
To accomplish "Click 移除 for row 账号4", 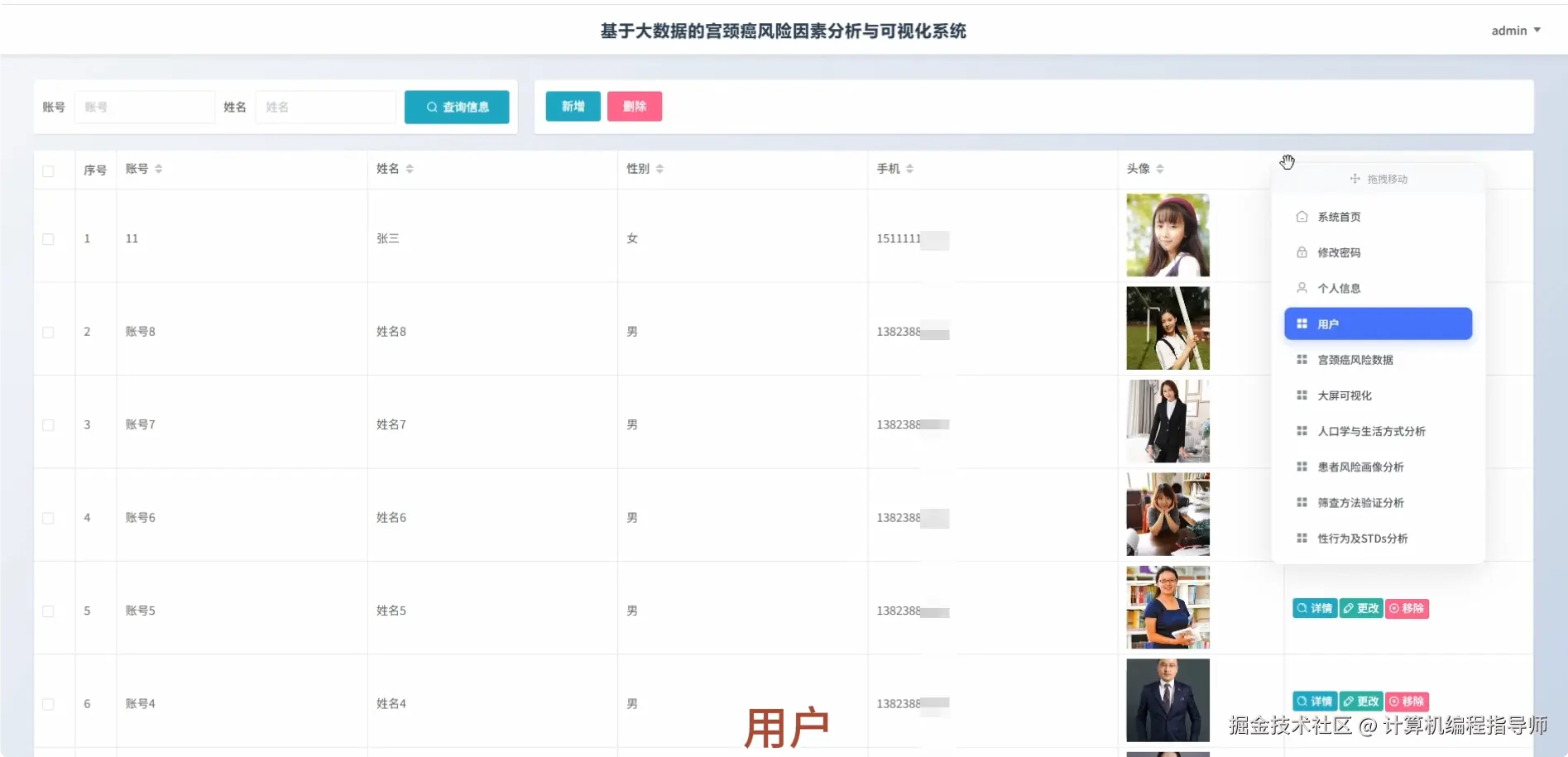I will click(x=1407, y=701).
